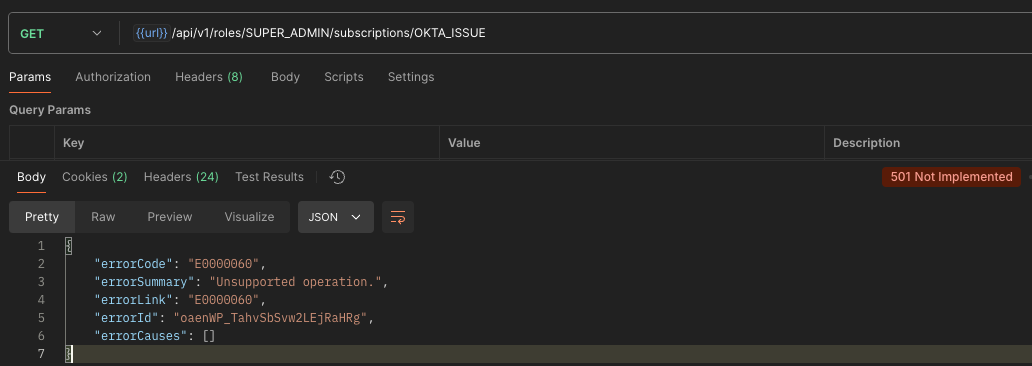Open the Test Results tab
The height and width of the screenshot is (366, 1032).
point(269,177)
